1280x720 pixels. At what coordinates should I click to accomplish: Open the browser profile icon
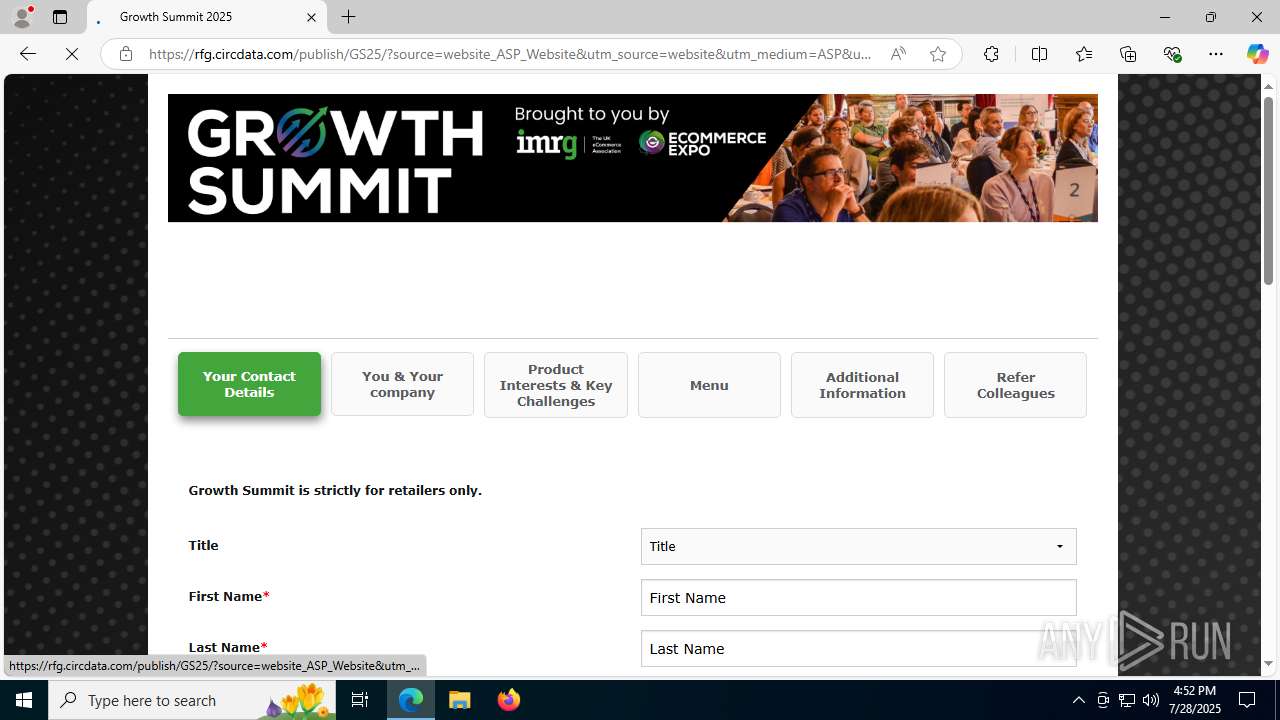[x=22, y=17]
